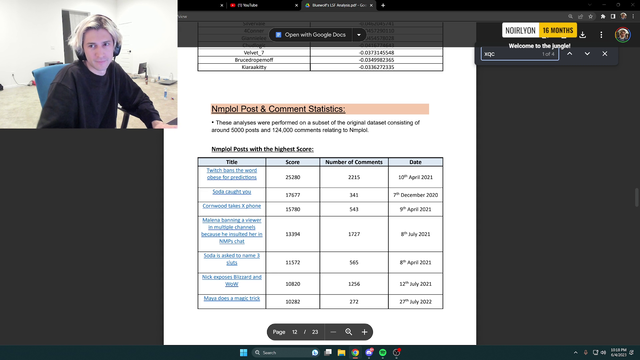Open the Soda caught you link
This screenshot has width=640, height=360.
(231, 191)
